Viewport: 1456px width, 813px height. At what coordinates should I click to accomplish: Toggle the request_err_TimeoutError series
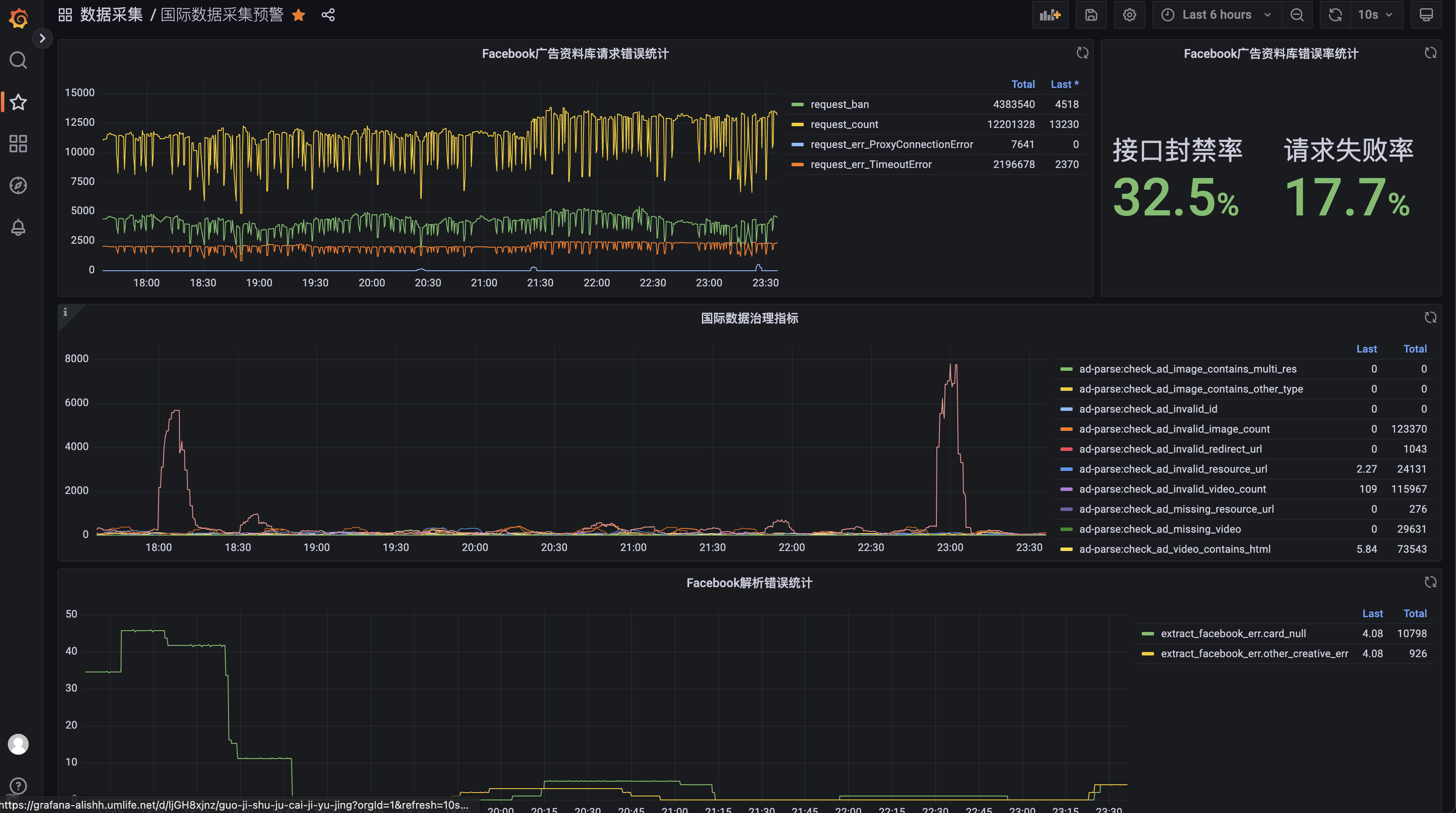pos(870,165)
